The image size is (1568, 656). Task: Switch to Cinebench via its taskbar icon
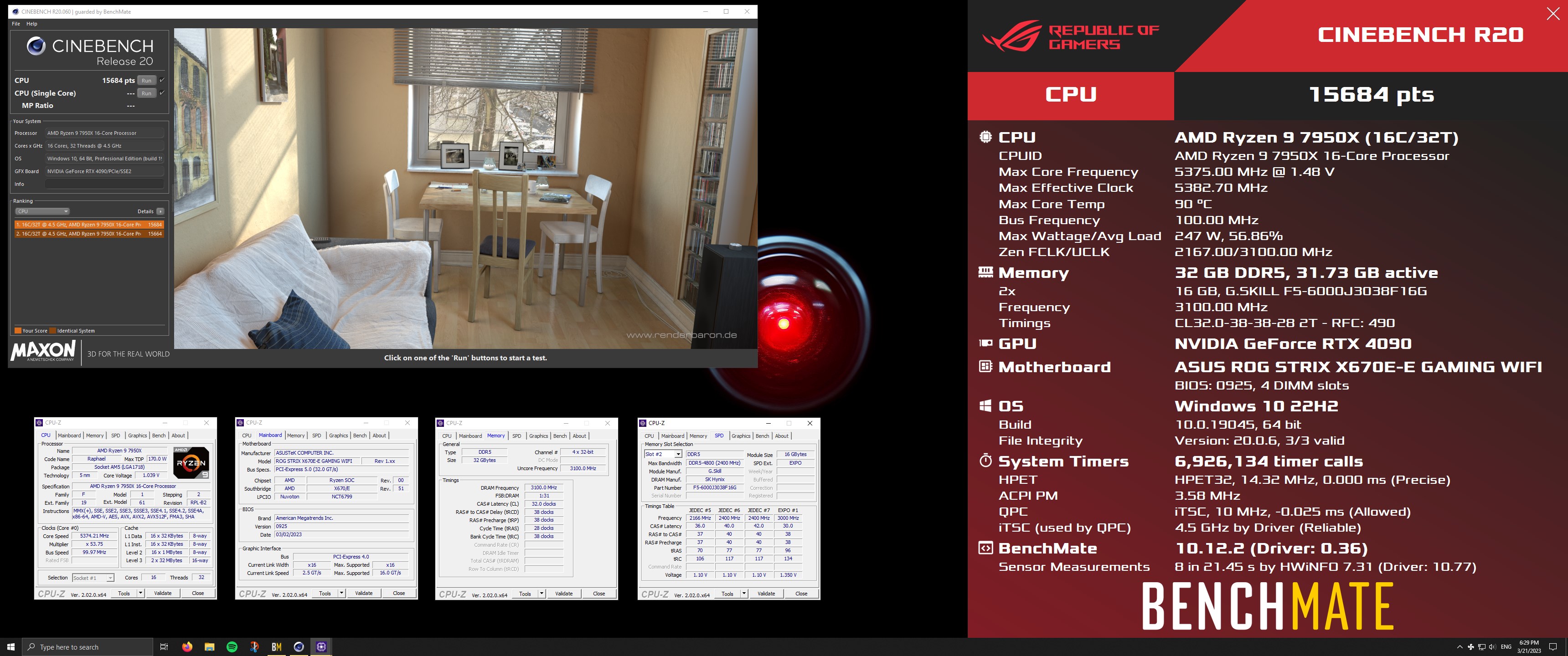pos(299,646)
